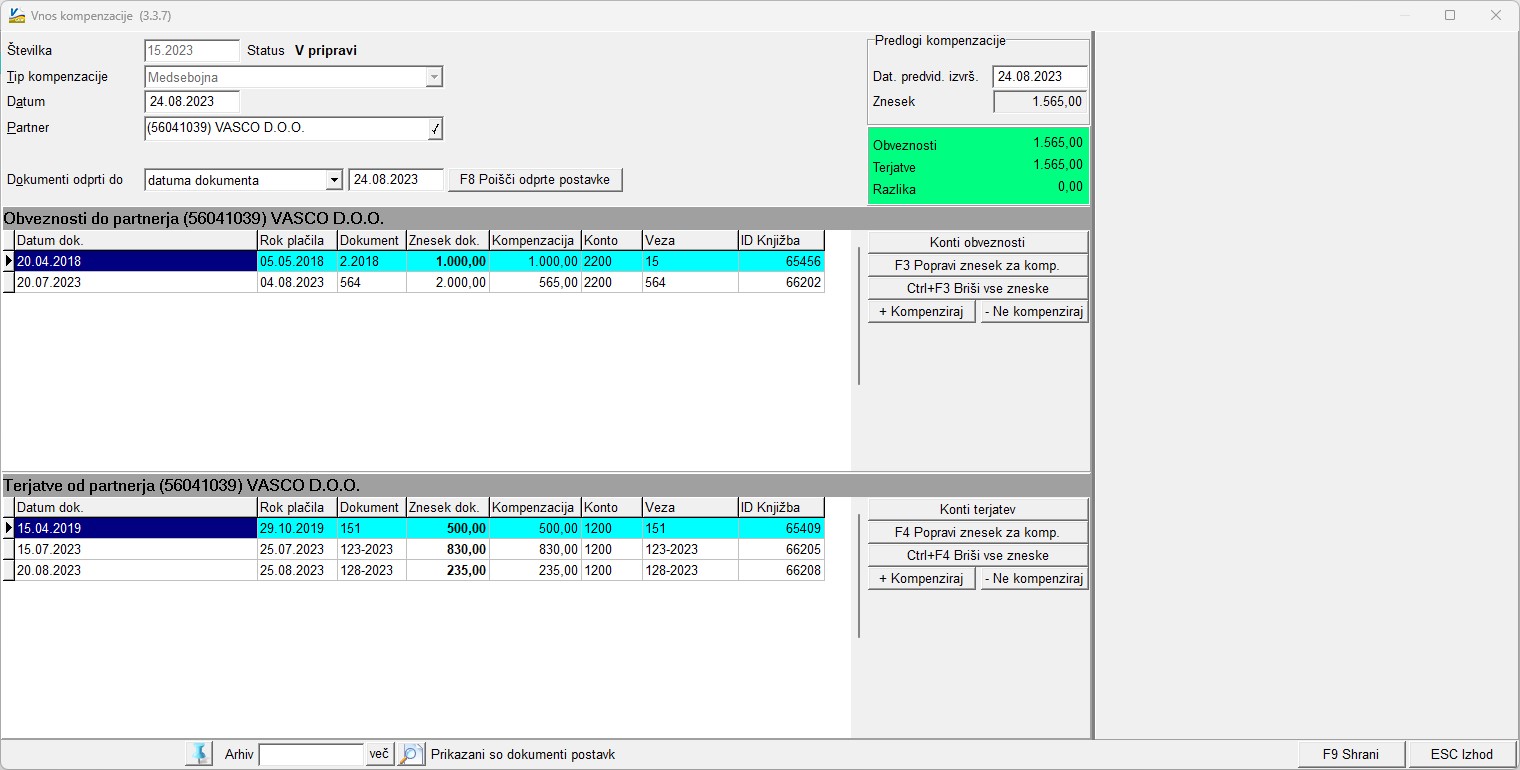Click Znesek dok. cell 235,00
This screenshot has width=1520, height=770.
(x=448, y=570)
